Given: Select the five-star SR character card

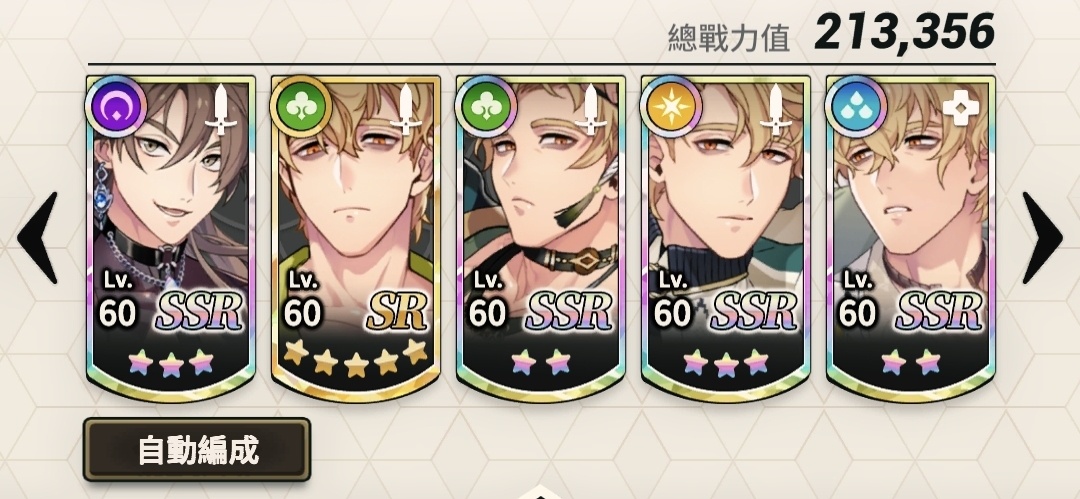Looking at the screenshot, I should click(x=355, y=238).
